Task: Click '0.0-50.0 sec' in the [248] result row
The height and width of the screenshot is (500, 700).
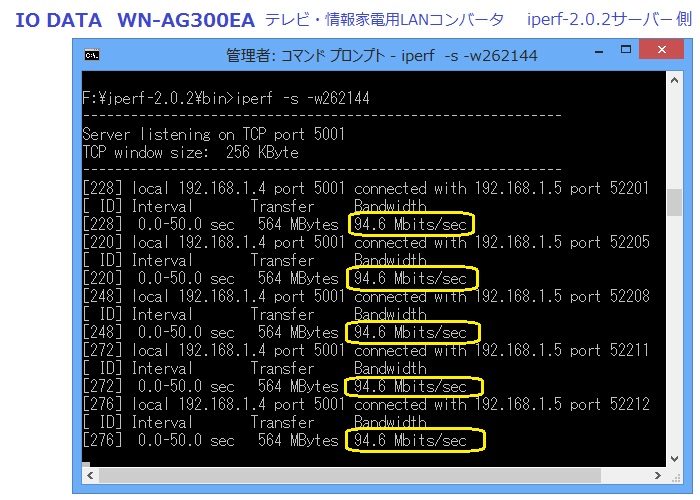Action: (x=186, y=332)
